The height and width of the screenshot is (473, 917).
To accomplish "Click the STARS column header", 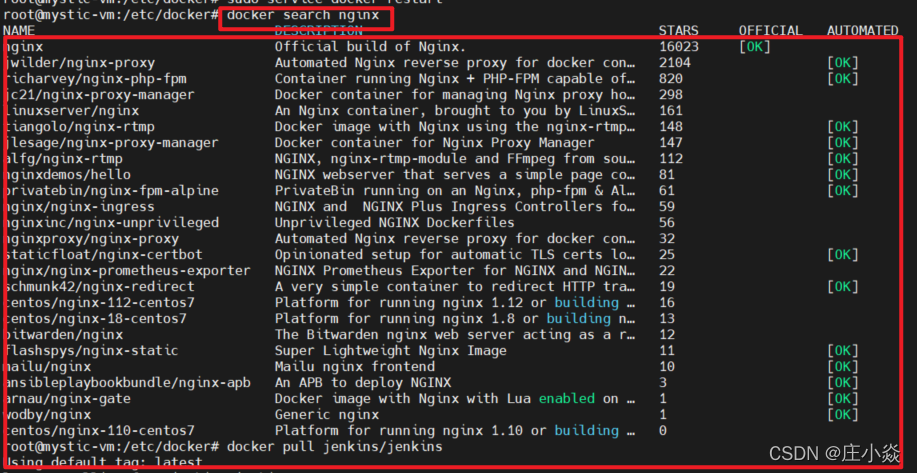I will [678, 30].
